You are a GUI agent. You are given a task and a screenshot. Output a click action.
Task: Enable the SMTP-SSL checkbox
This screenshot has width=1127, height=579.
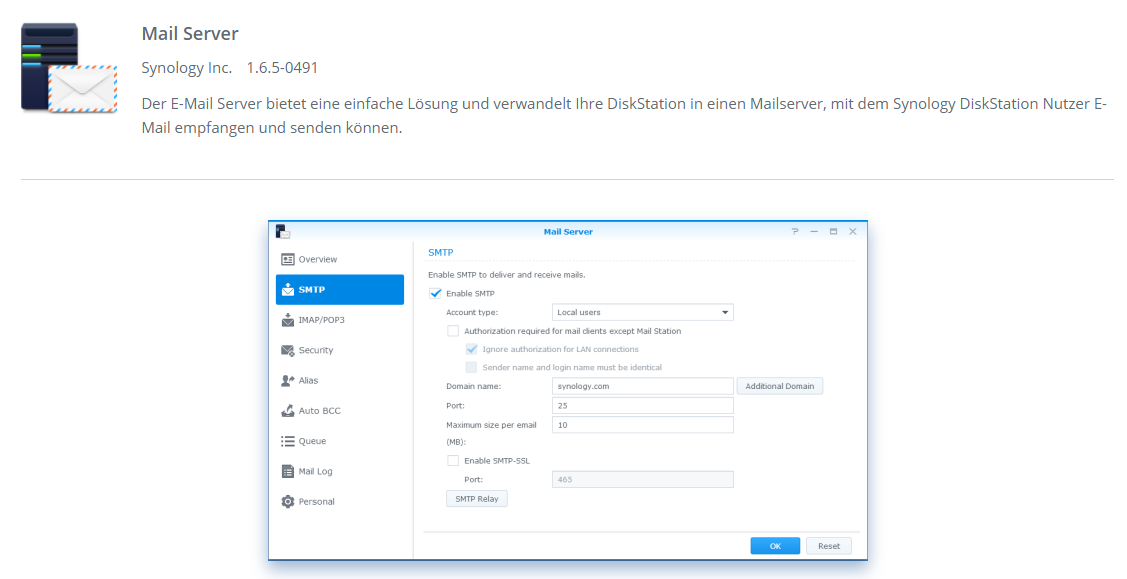point(453,460)
